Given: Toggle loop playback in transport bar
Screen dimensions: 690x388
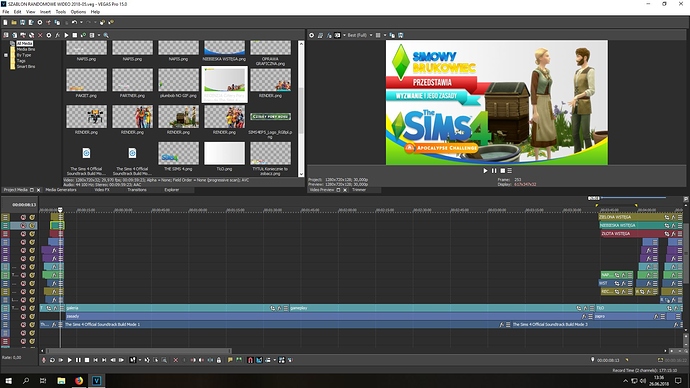Looking at the screenshot, I should click(x=52, y=360).
